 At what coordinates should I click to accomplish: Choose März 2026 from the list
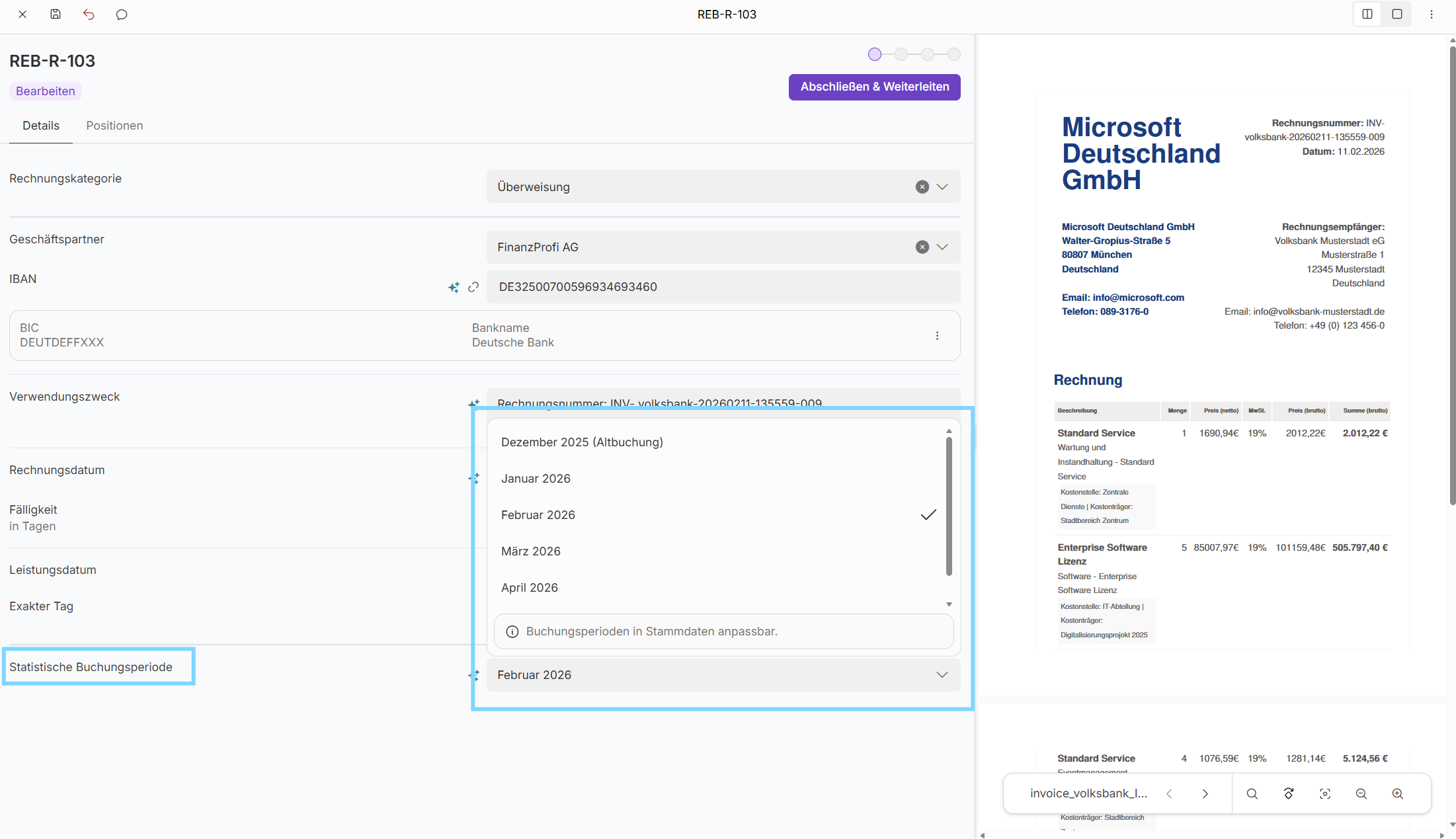pyautogui.click(x=531, y=551)
